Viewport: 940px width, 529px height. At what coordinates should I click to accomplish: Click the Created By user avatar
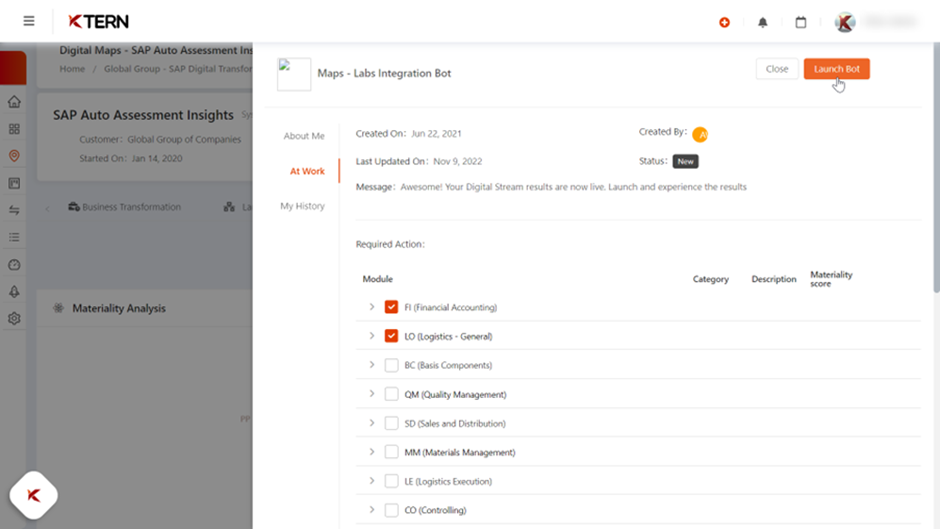(x=700, y=134)
